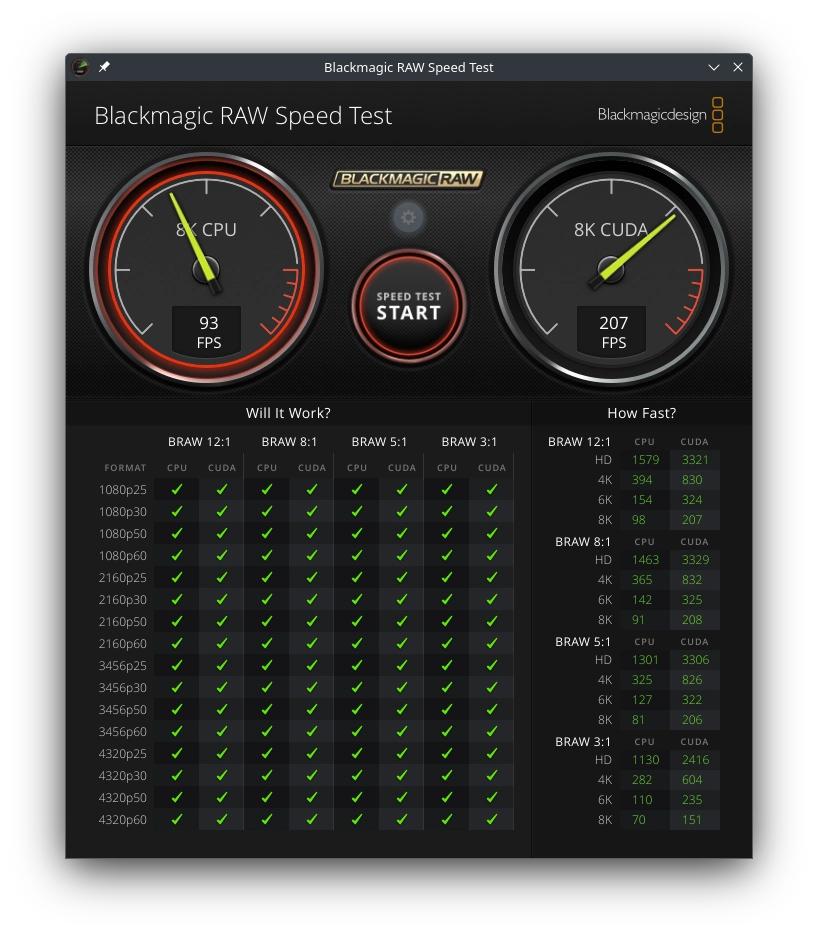Click the BRAW 3:1 8K CPU value 70
The image size is (818, 936).
point(638,820)
